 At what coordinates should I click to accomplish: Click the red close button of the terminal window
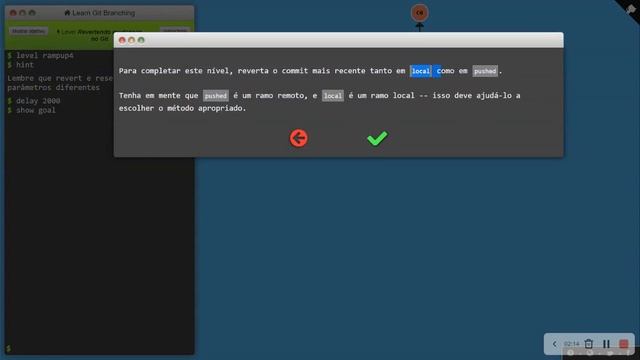(x=13, y=13)
